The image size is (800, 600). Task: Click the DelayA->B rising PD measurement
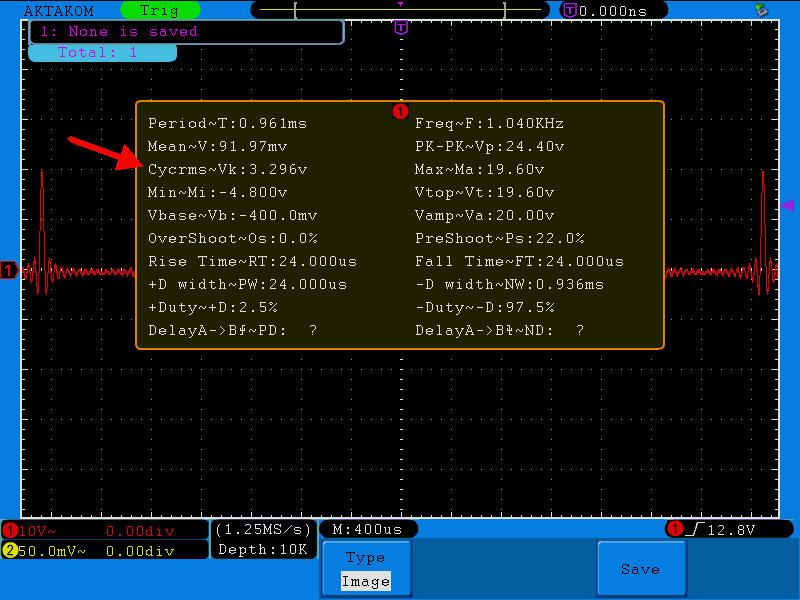233,331
